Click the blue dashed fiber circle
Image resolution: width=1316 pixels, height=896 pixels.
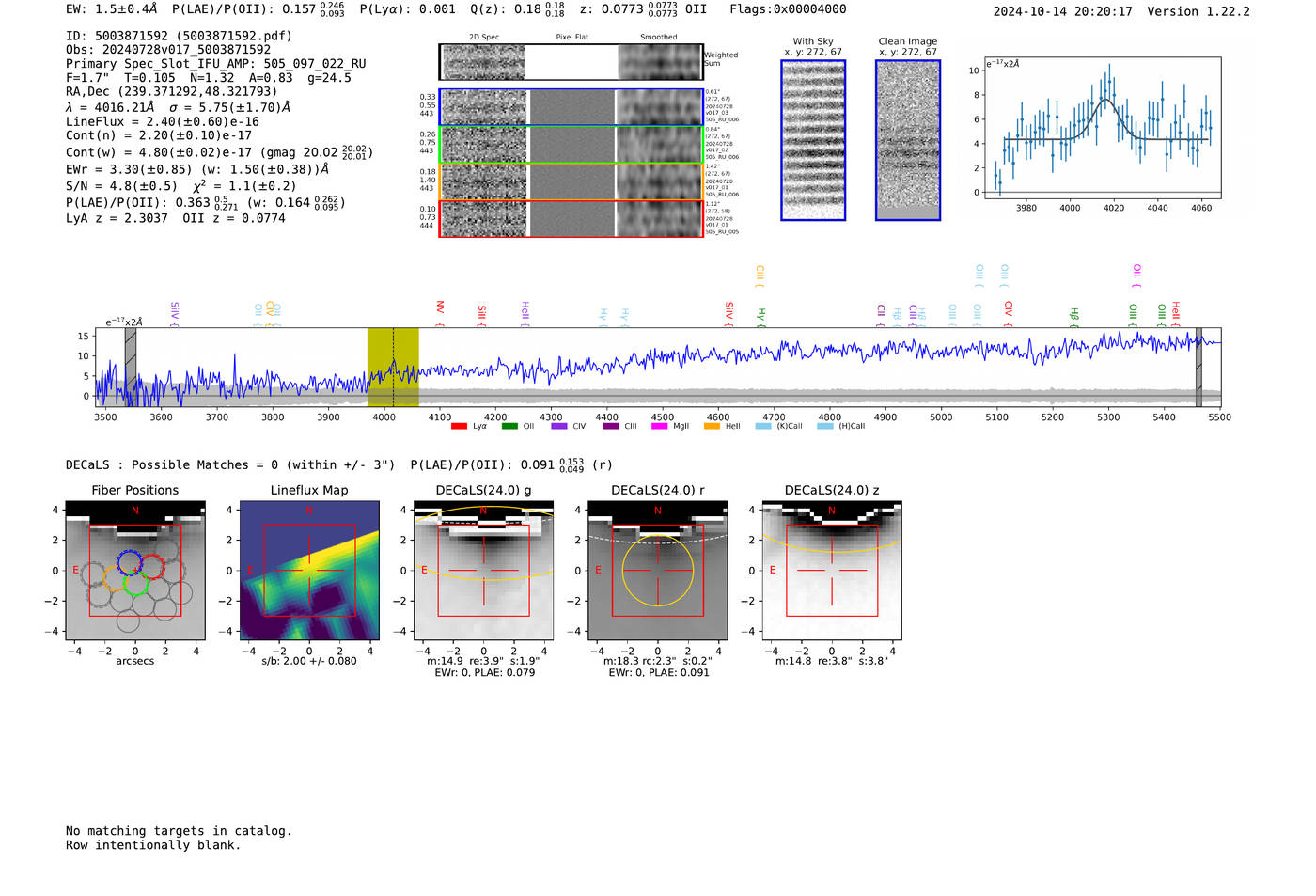(x=128, y=562)
